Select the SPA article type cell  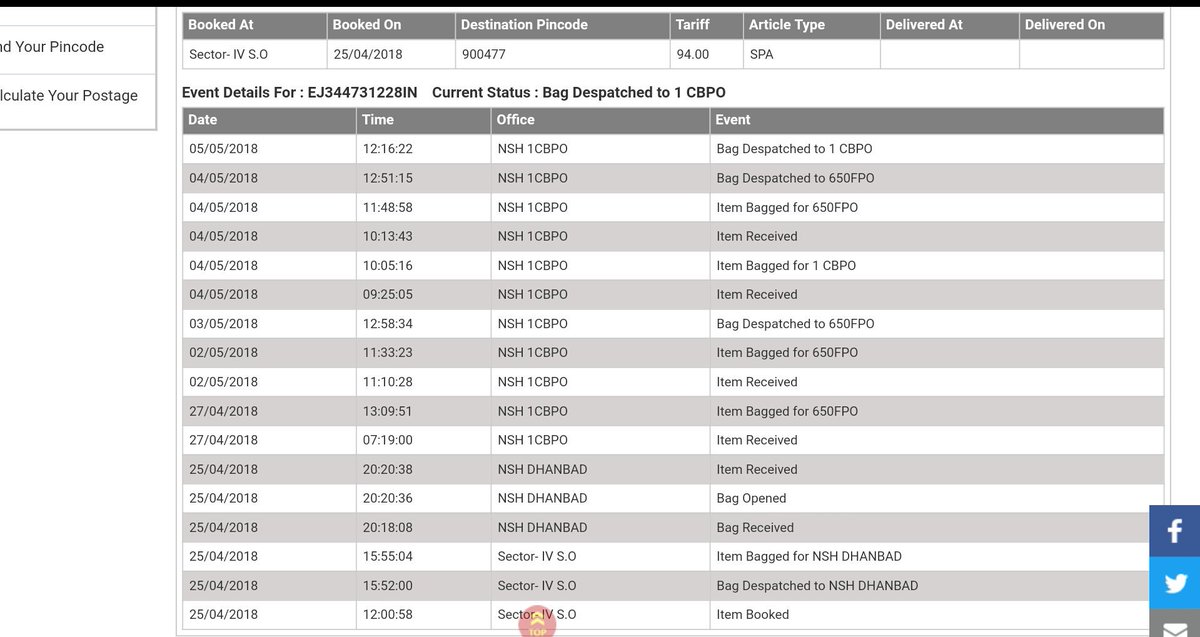811,54
